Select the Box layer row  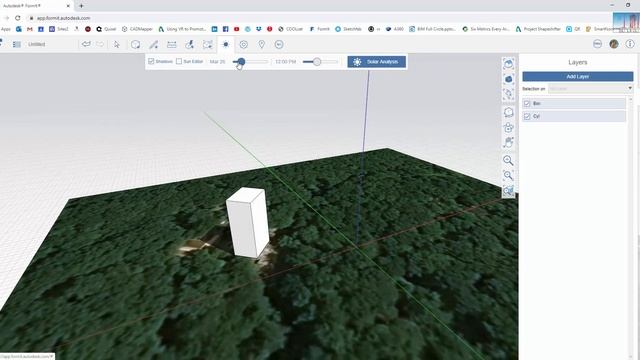(x=574, y=103)
